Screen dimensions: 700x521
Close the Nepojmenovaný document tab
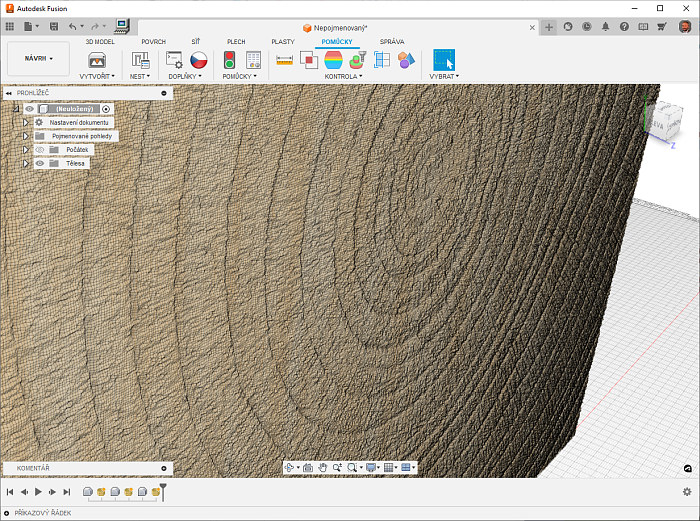[x=532, y=28]
